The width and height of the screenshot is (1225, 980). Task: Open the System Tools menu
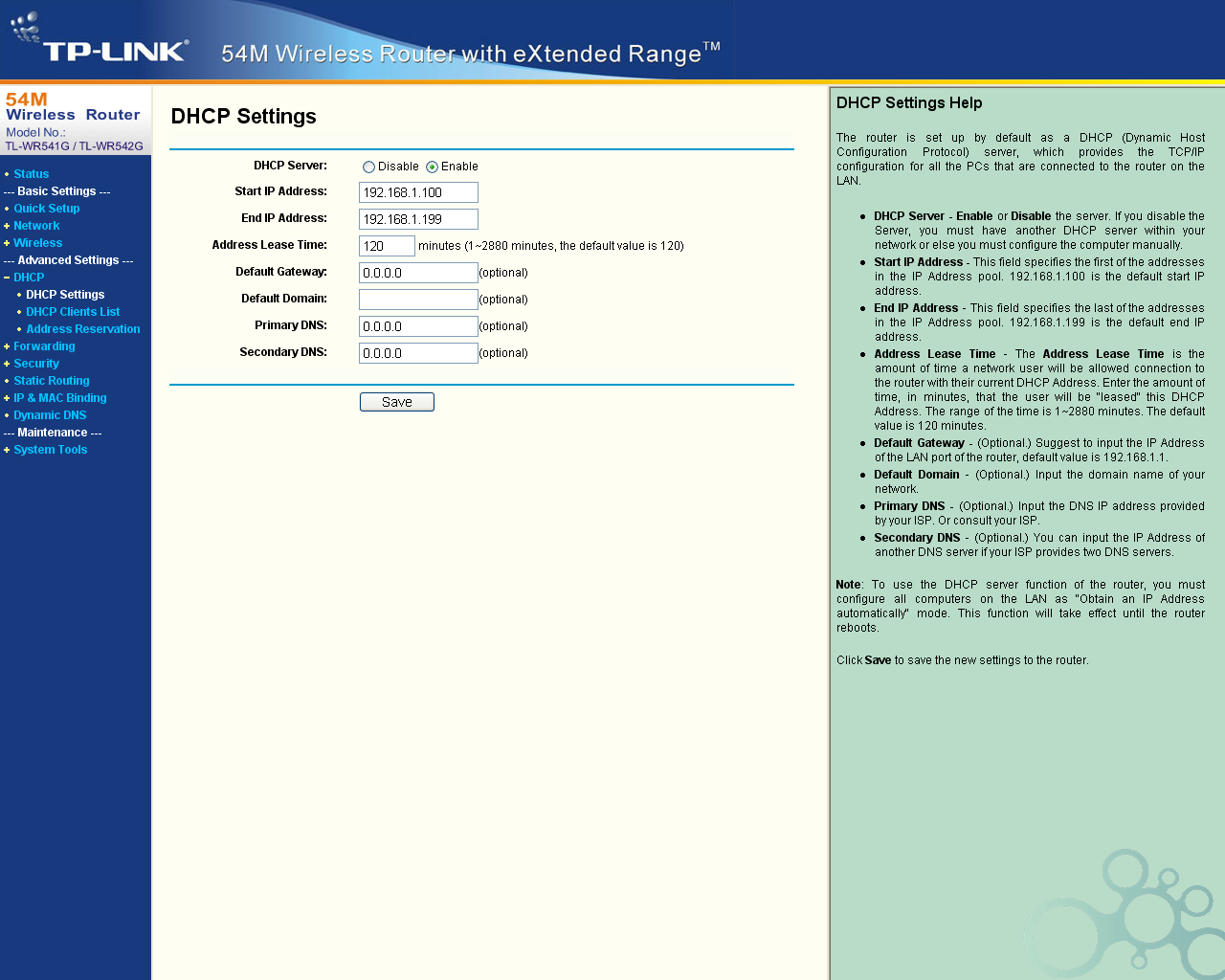(51, 450)
